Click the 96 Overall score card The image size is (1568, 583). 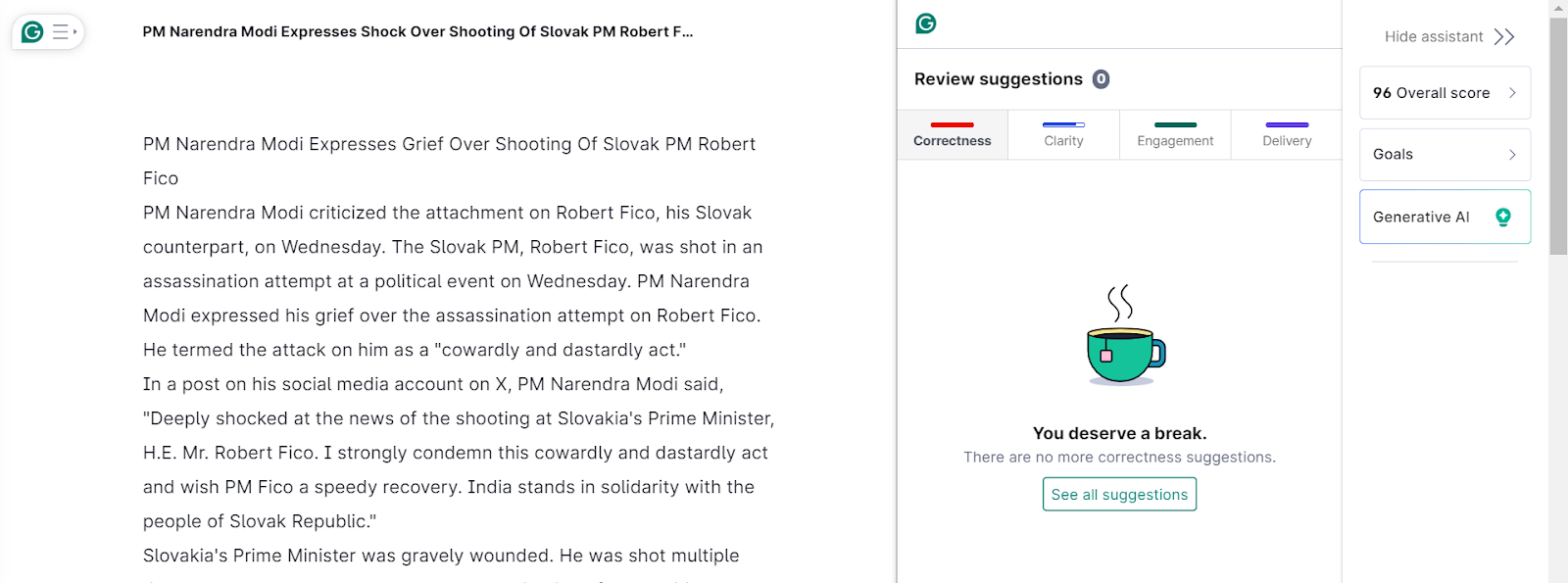tap(1445, 93)
